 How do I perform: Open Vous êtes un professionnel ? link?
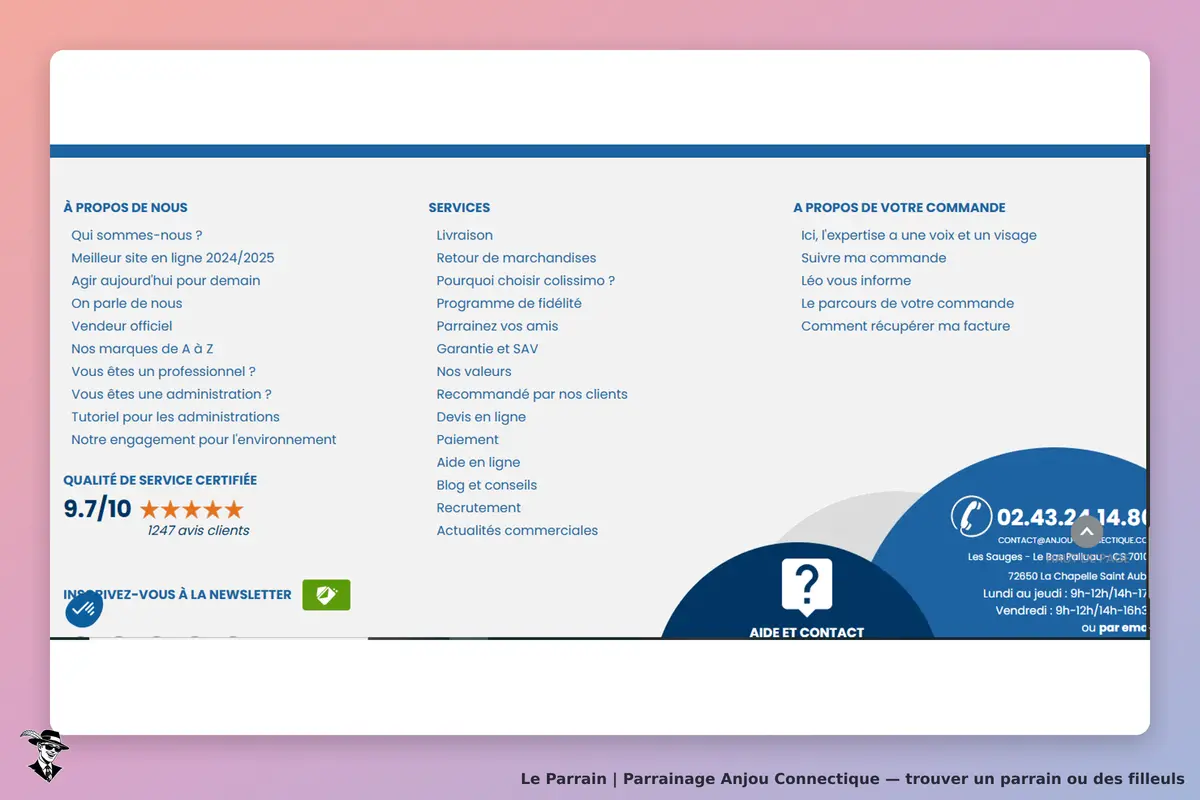[164, 371]
